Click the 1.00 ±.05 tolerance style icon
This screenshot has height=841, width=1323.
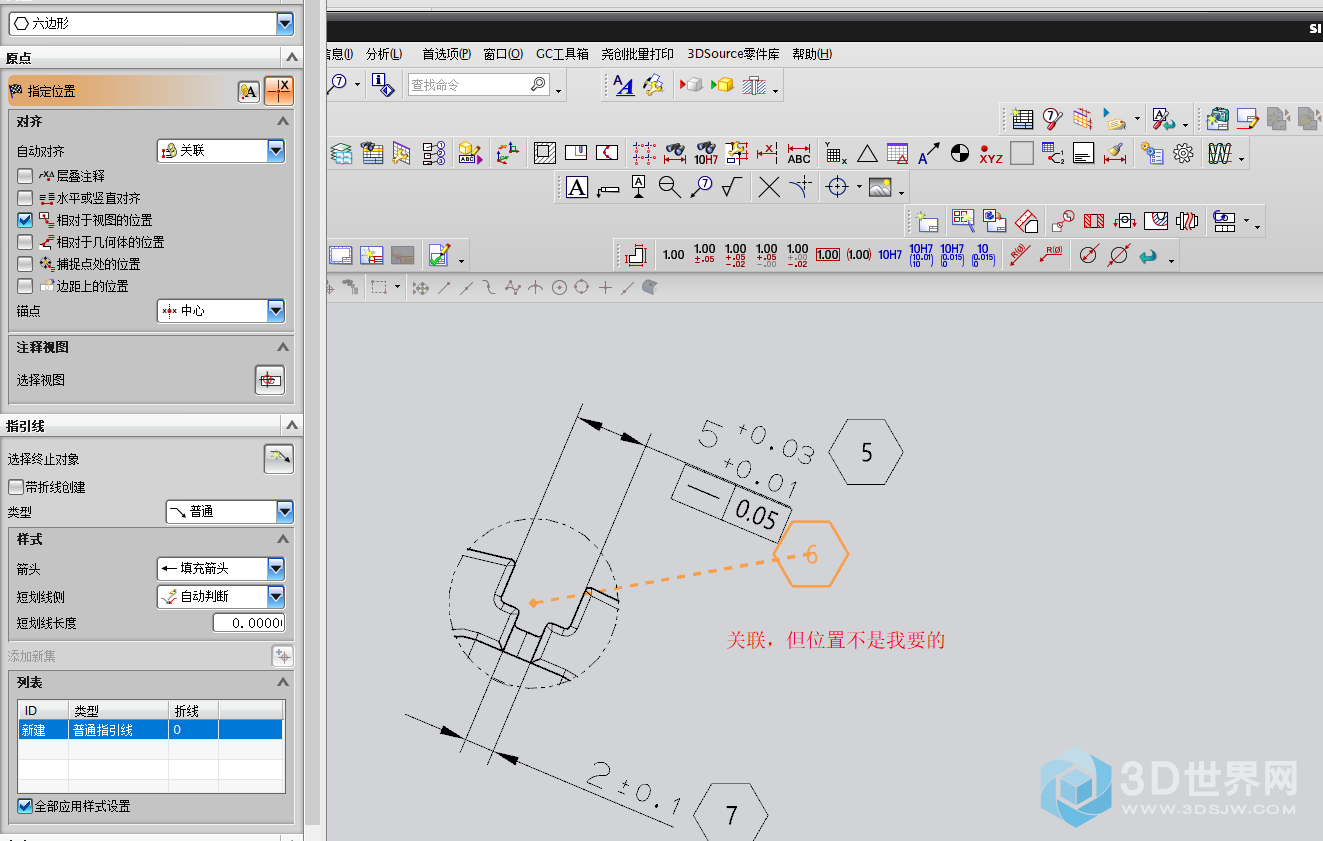point(704,255)
